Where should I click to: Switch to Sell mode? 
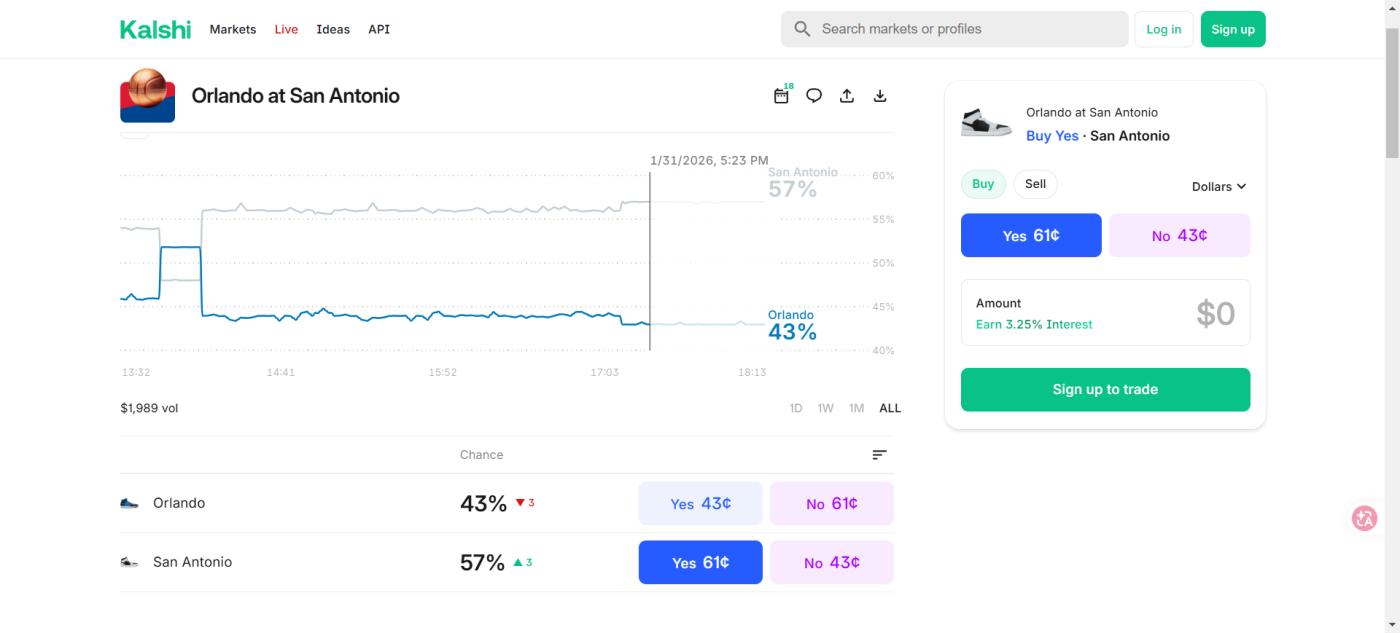coord(1035,184)
